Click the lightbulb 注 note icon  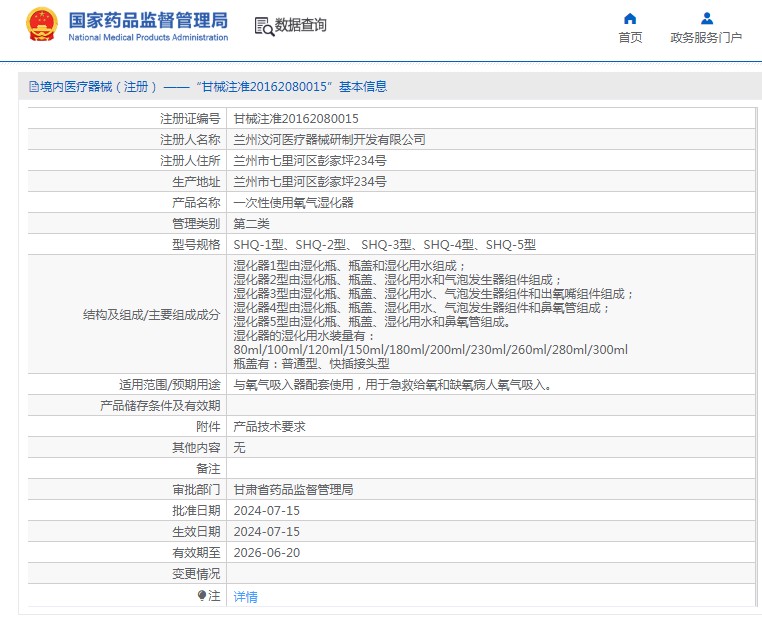click(202, 595)
